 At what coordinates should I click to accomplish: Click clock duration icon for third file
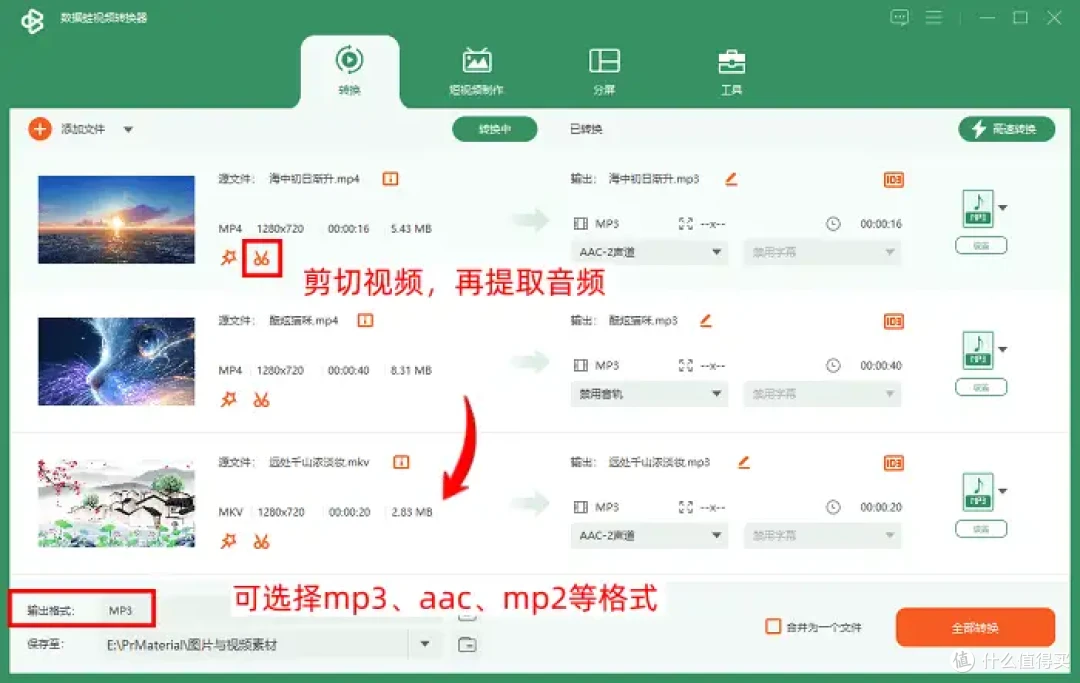click(x=833, y=507)
